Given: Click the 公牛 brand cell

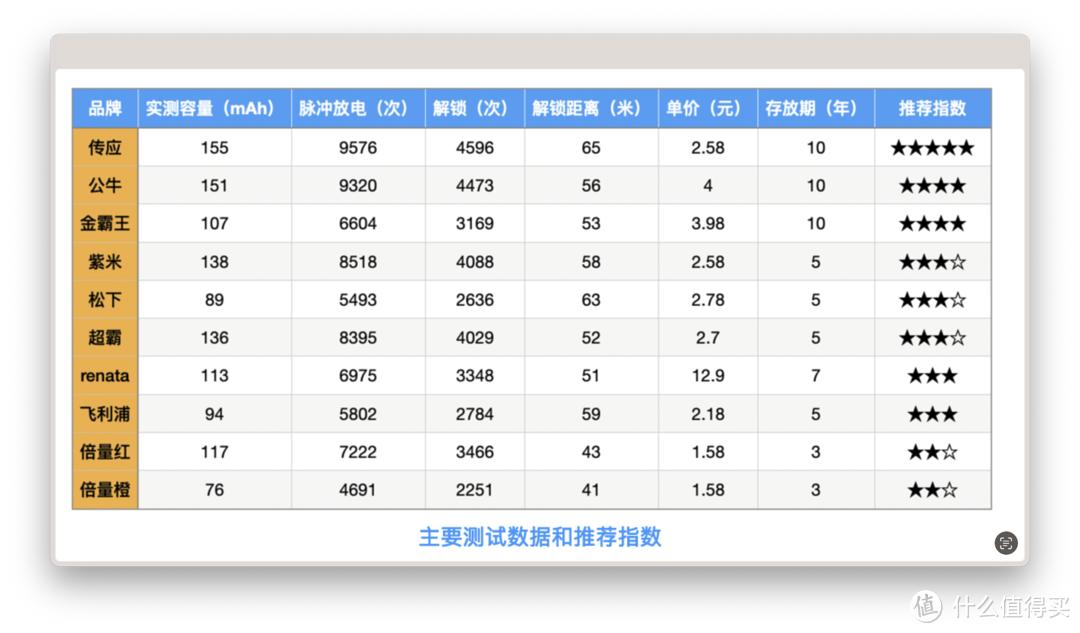Looking at the screenshot, I should pos(104,185).
